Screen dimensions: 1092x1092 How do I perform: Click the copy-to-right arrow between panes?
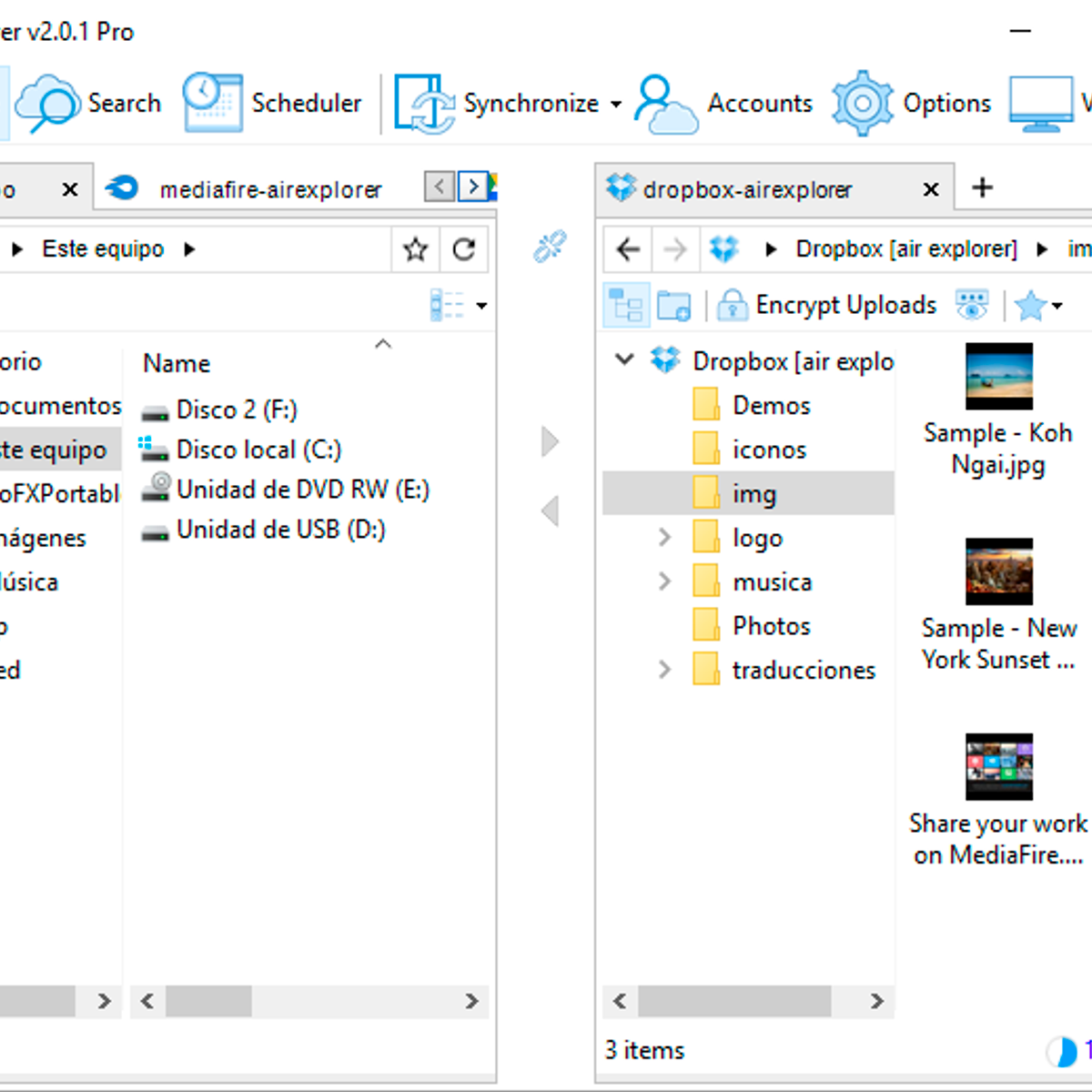point(550,442)
